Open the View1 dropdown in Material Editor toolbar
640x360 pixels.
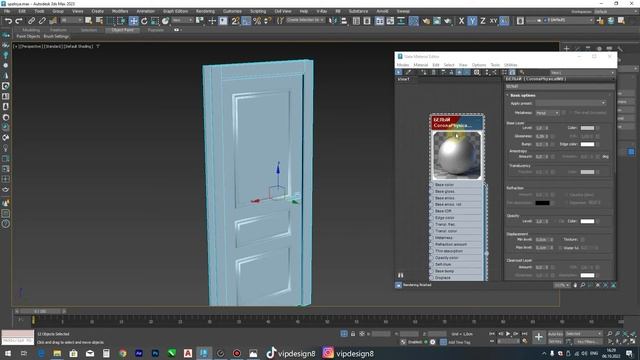coord(582,73)
